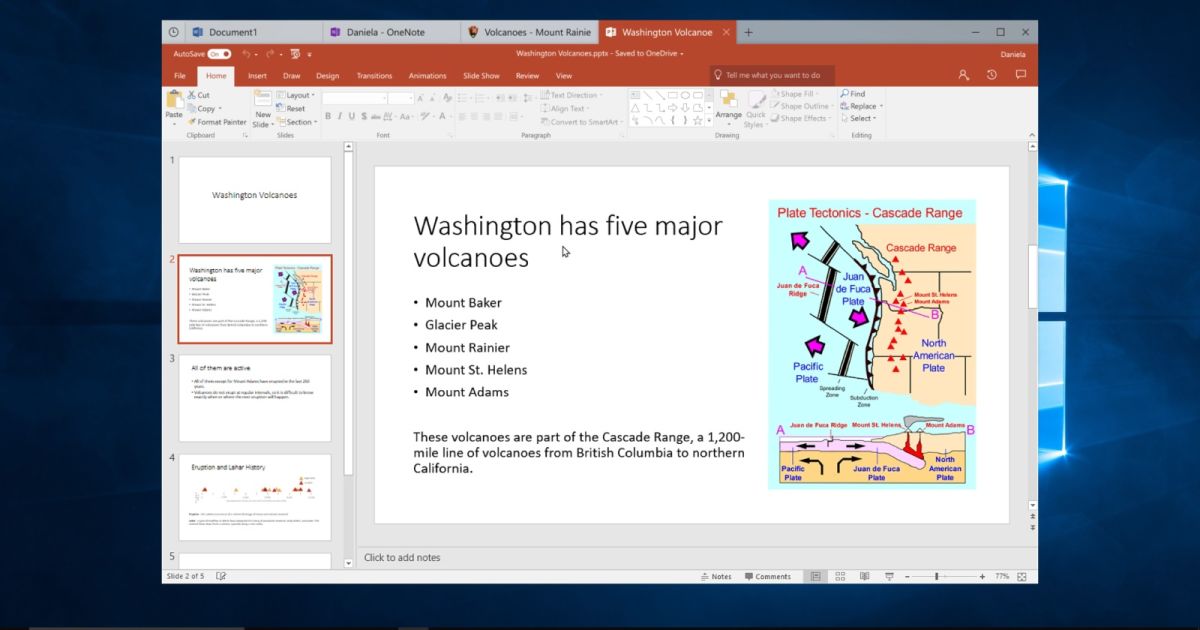Click the Format Painter brush
This screenshot has width=1200, height=630.
[217, 122]
